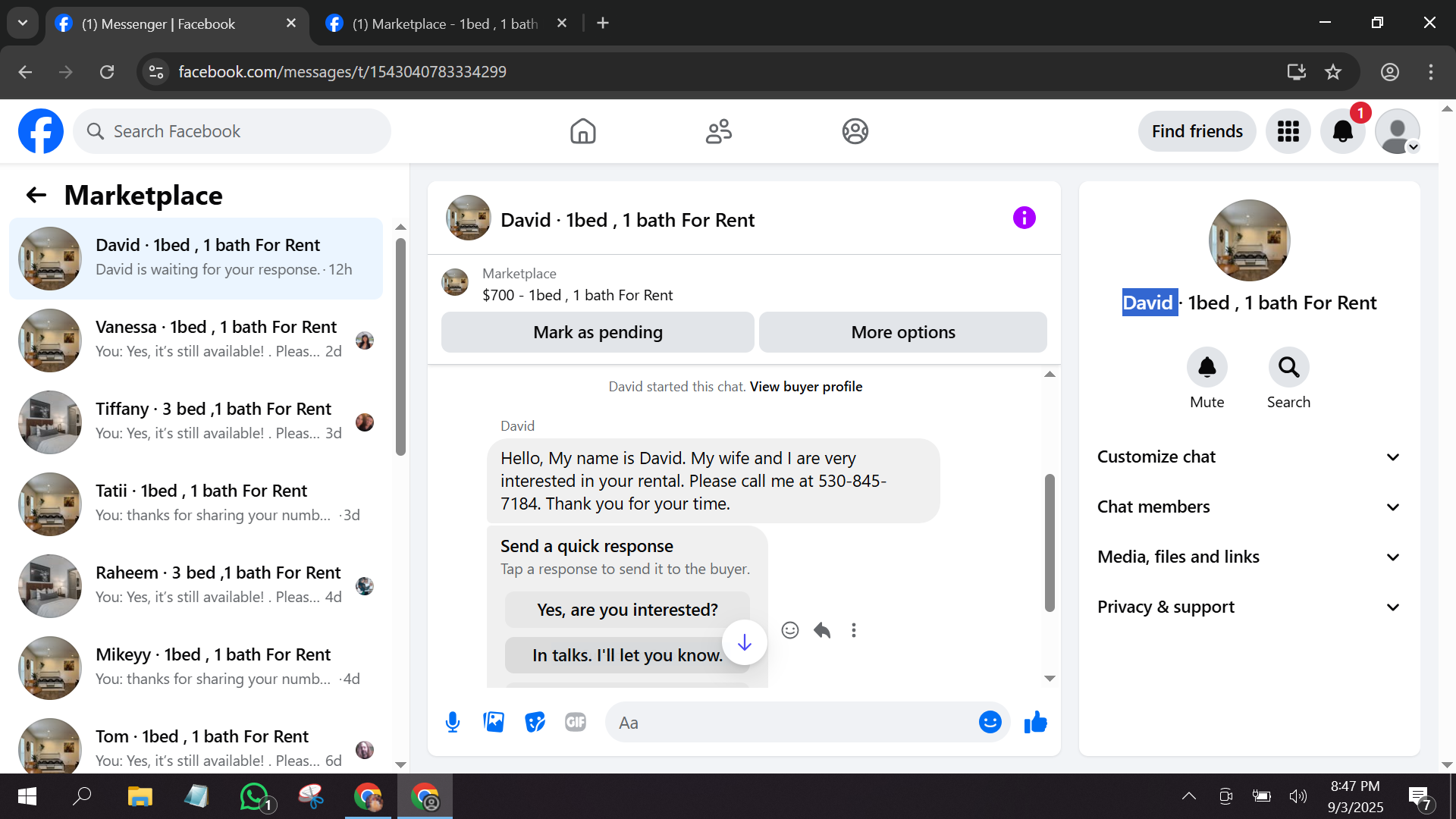
Task: Open more message actions three-dot icon
Action: tap(854, 630)
